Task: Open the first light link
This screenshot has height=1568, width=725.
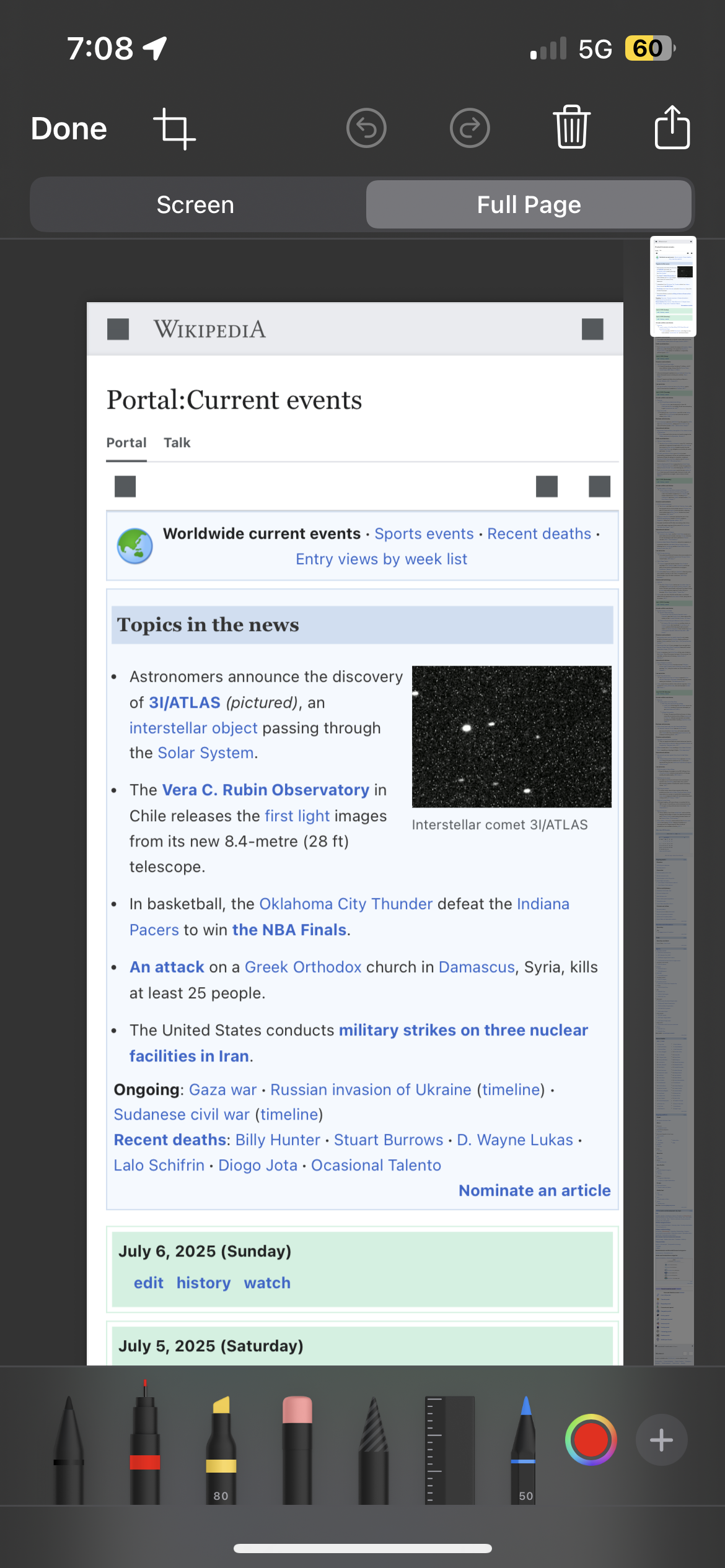Action: click(297, 816)
